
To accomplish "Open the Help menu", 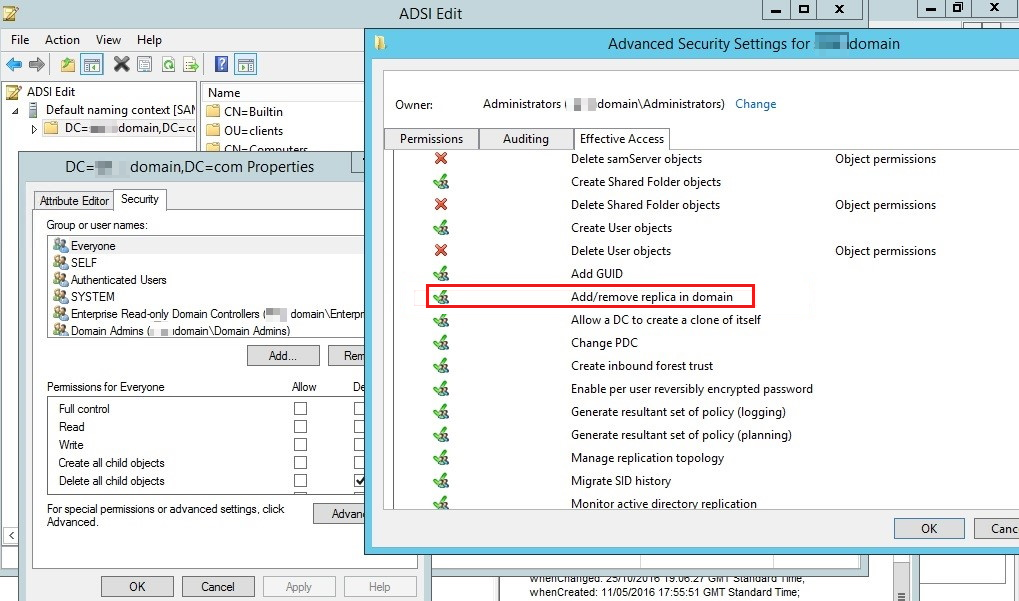I will pos(149,40).
